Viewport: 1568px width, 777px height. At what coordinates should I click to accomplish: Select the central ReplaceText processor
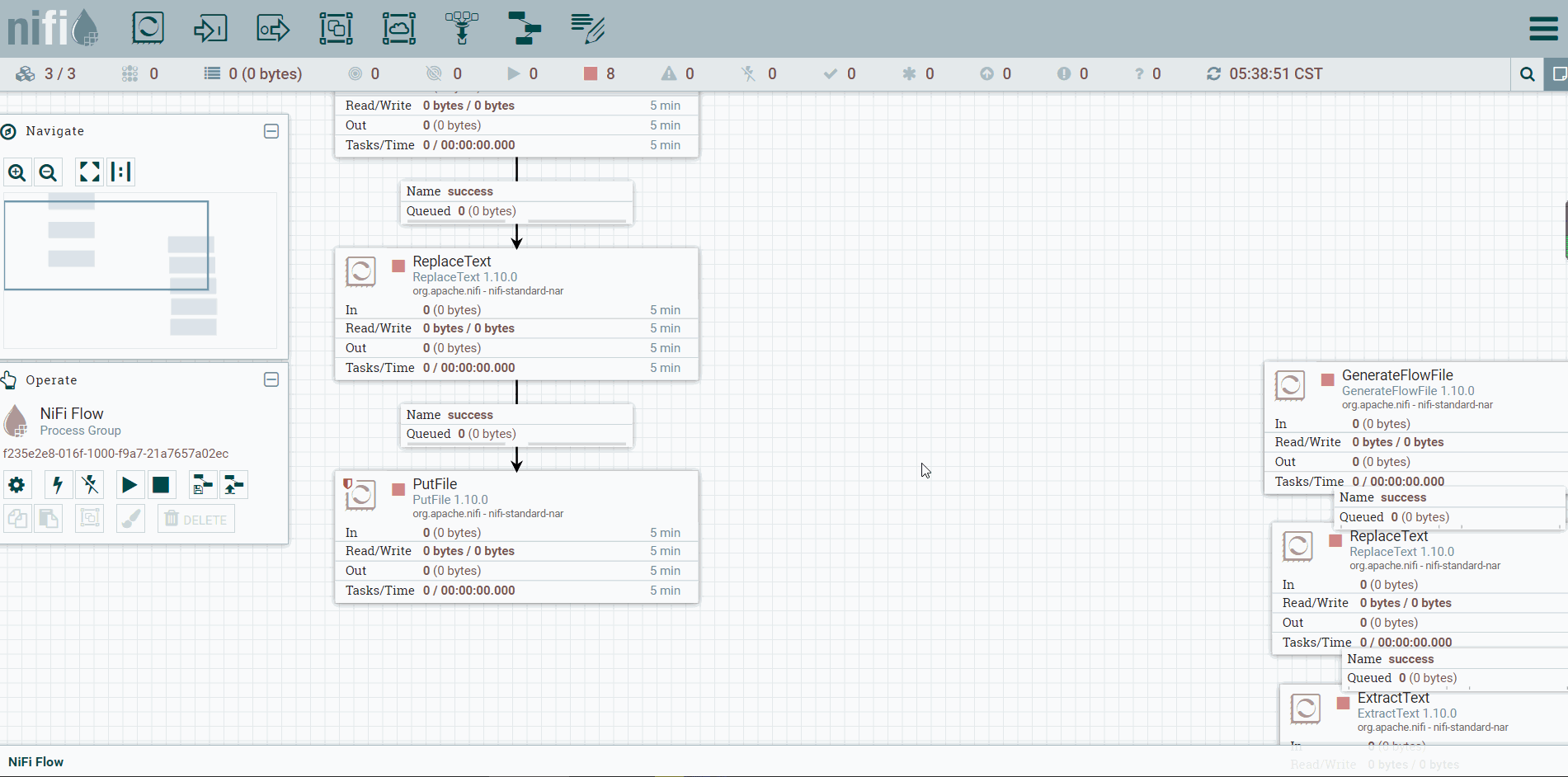(516, 314)
